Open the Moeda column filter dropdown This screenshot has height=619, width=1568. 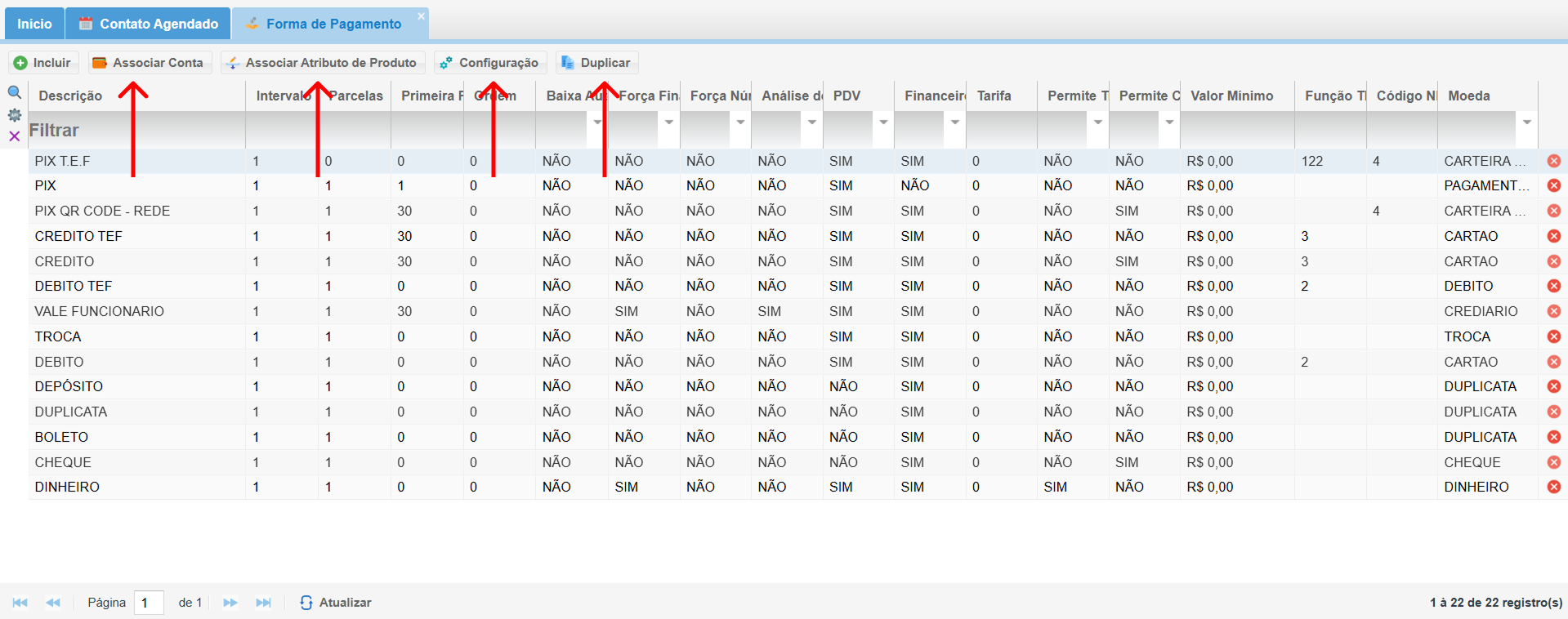click(1526, 122)
